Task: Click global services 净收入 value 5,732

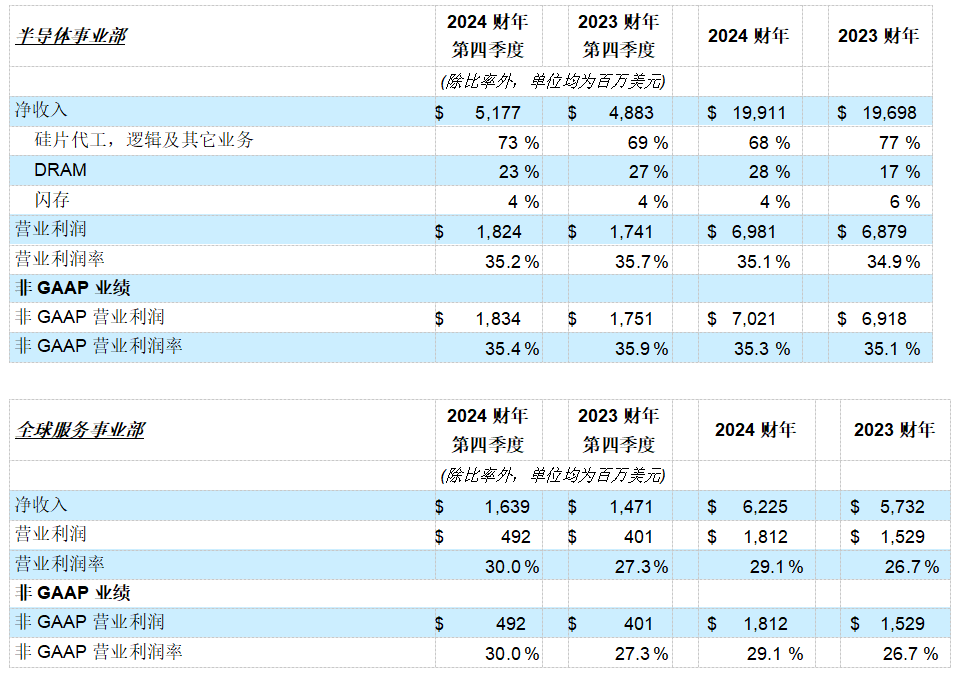Action: [897, 507]
